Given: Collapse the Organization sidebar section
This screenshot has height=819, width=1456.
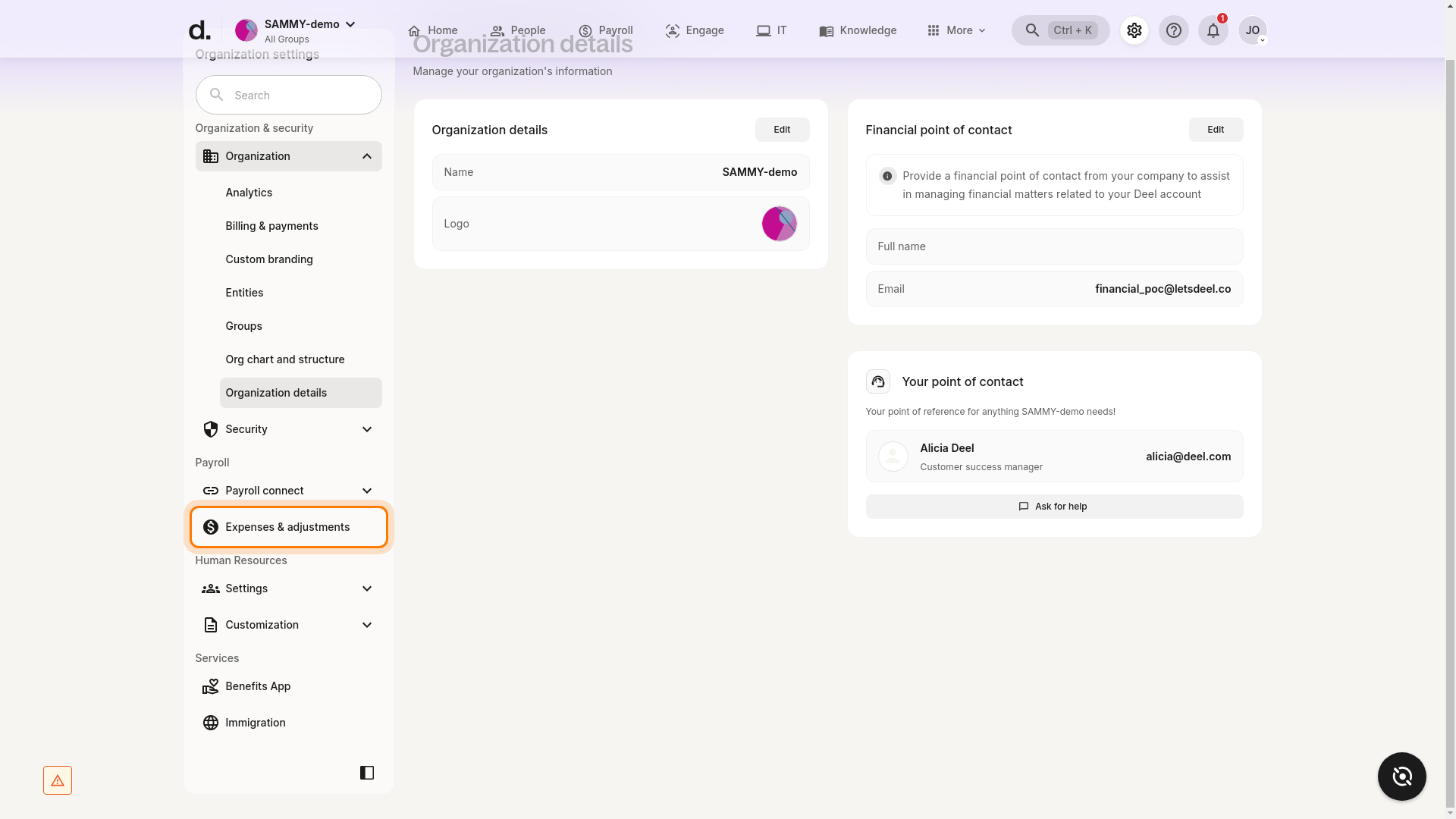Looking at the screenshot, I should point(366,156).
